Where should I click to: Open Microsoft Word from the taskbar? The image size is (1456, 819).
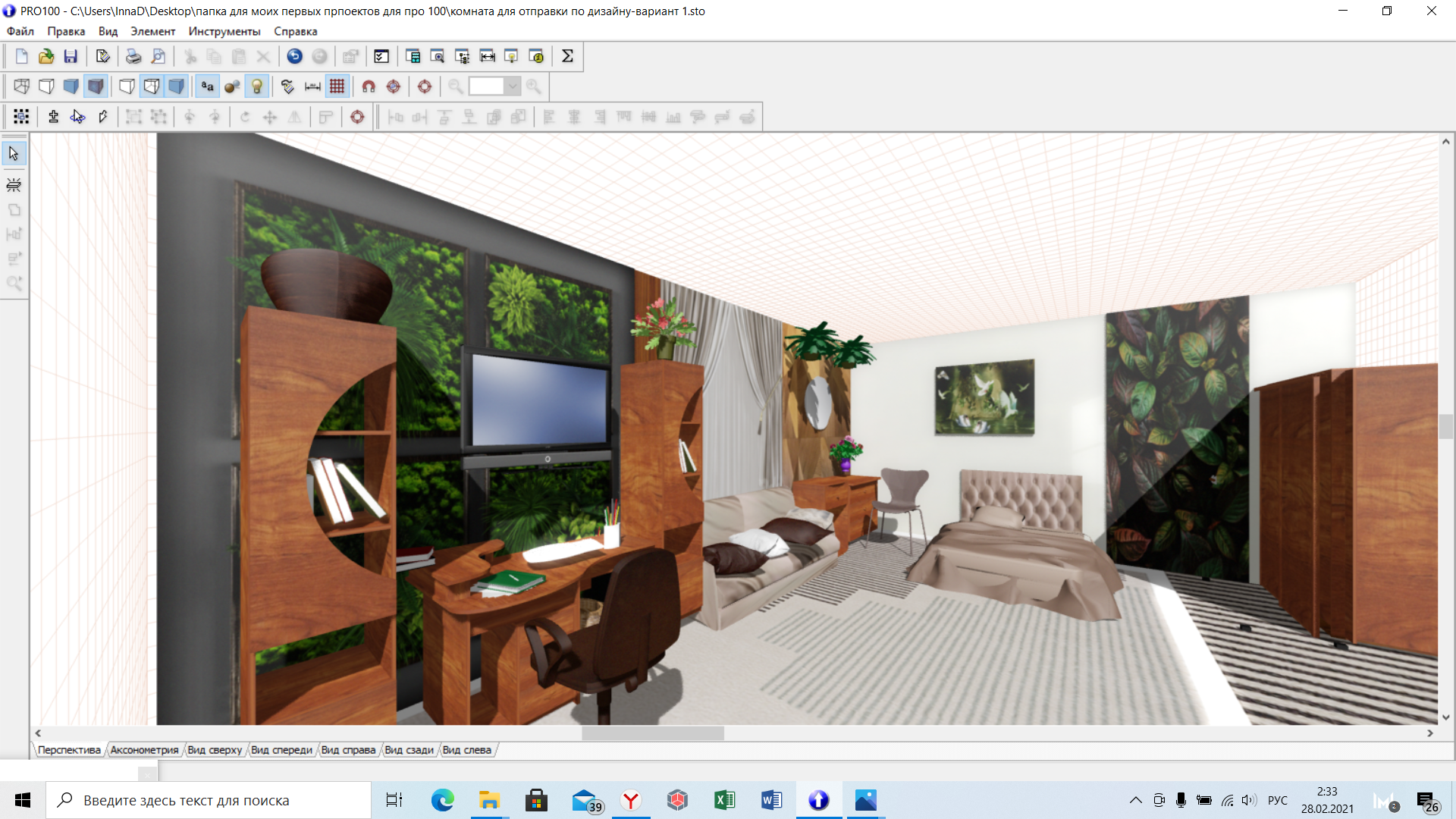771,800
